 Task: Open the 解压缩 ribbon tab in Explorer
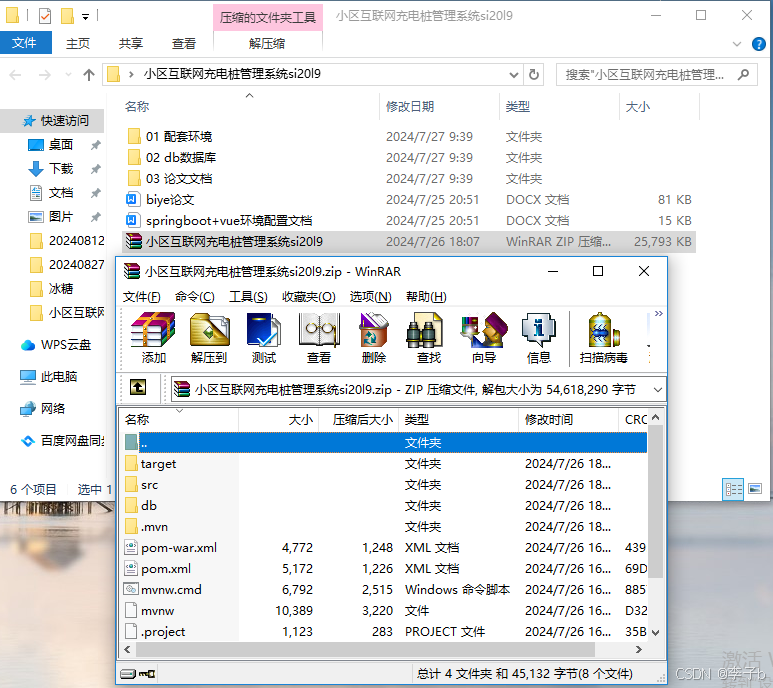(267, 43)
